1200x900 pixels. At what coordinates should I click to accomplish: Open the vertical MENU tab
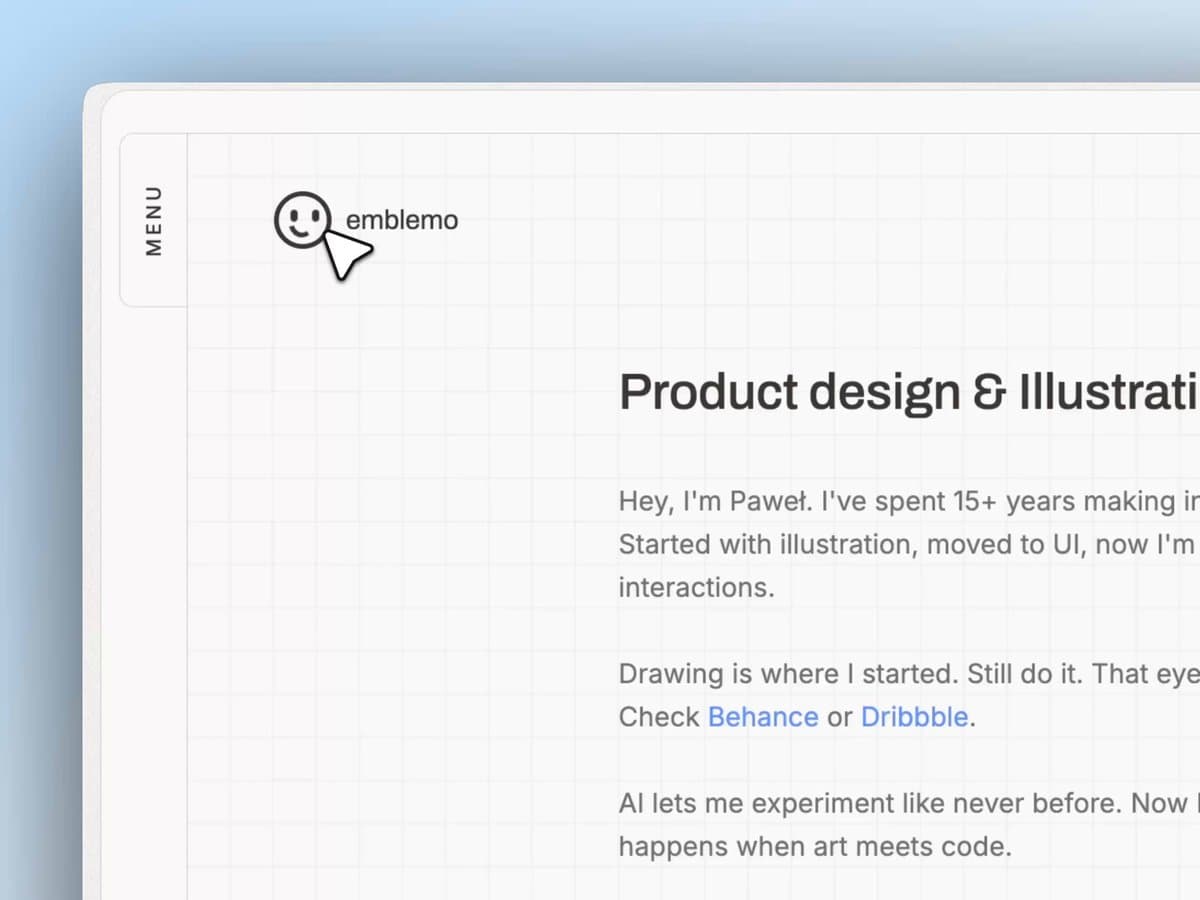[153, 220]
